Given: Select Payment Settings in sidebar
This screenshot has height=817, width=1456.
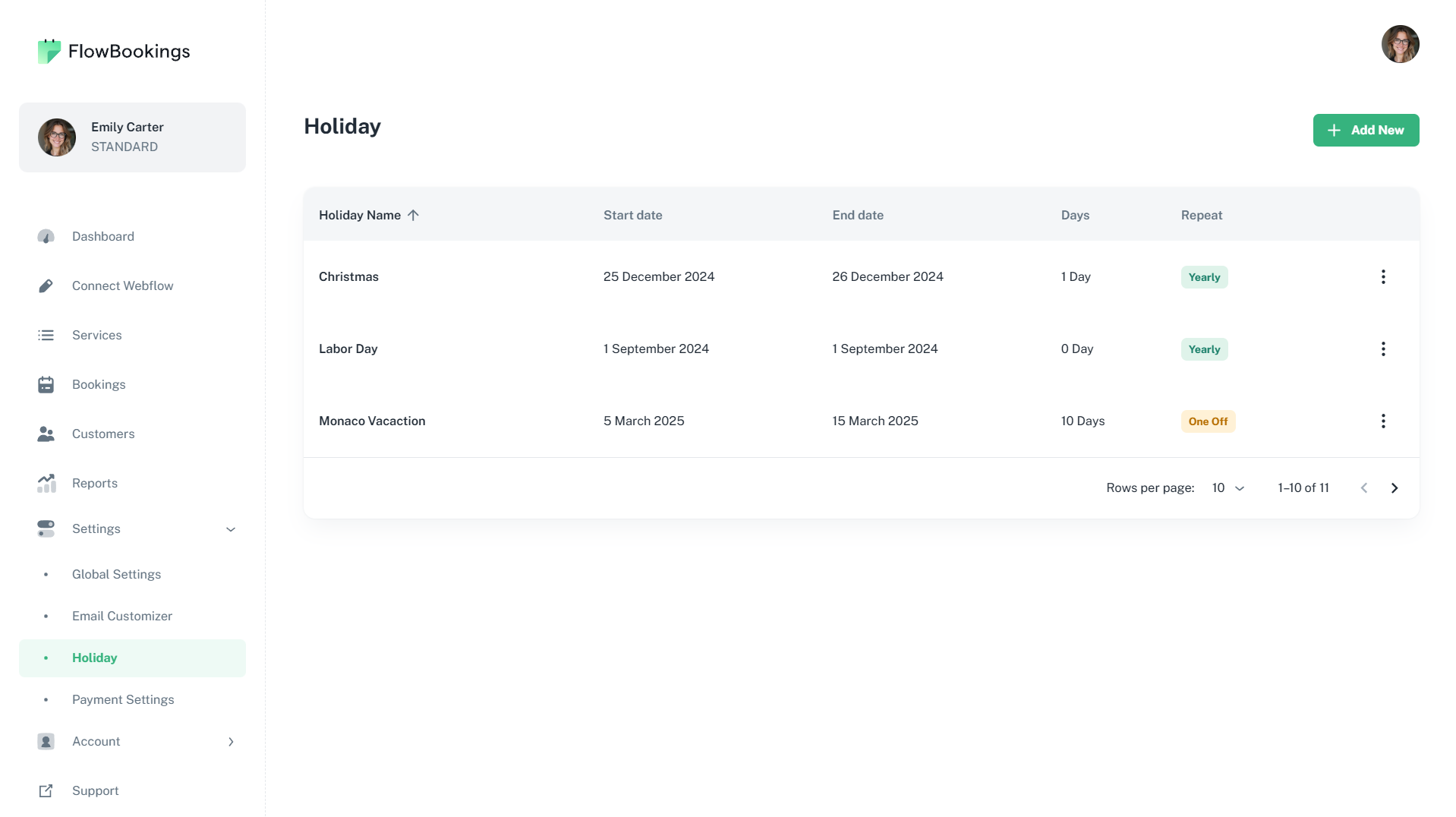Looking at the screenshot, I should 123,700.
